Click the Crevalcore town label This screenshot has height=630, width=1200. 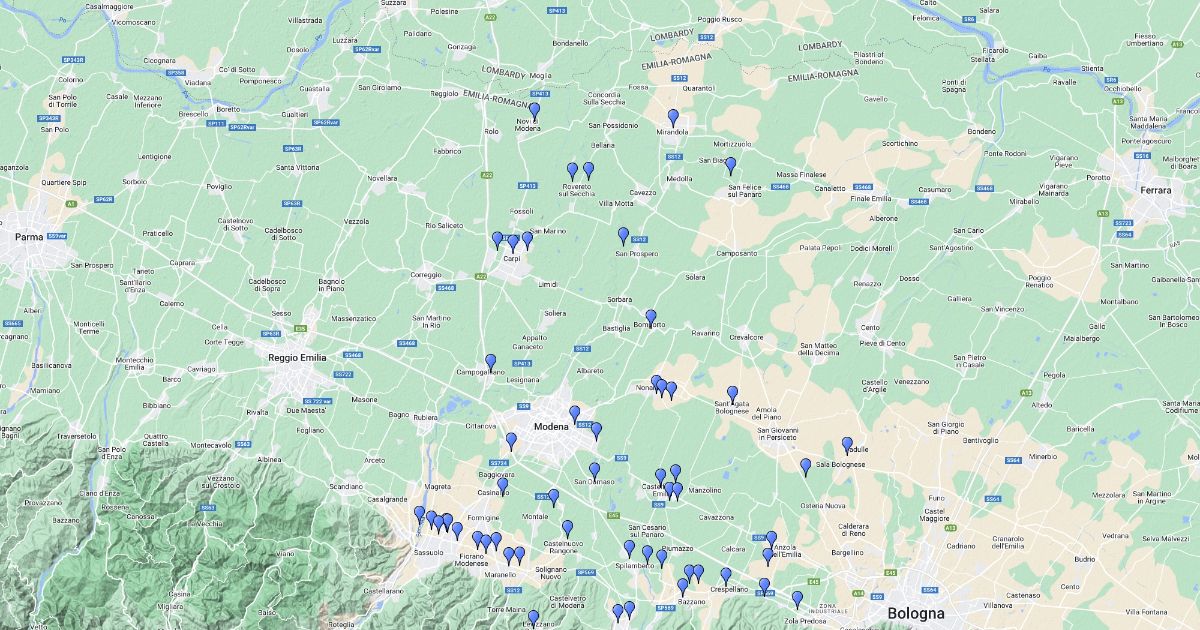[746, 337]
